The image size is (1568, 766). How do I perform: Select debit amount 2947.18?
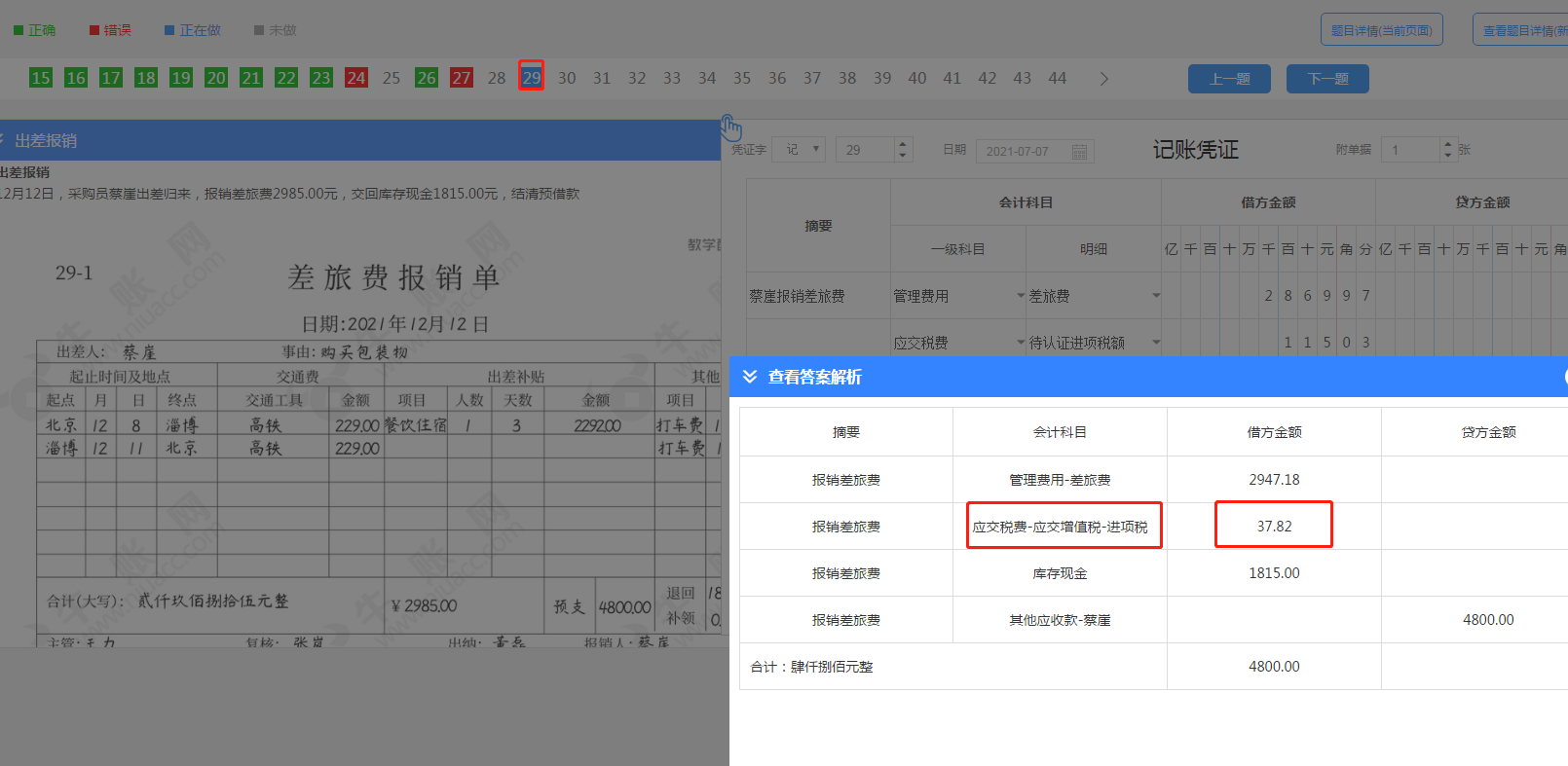[1274, 480]
